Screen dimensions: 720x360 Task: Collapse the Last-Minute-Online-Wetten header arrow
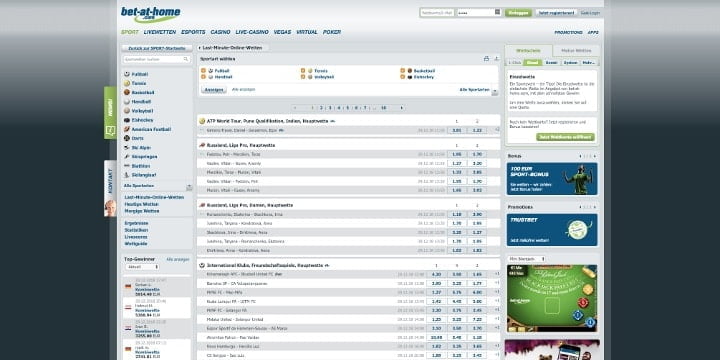coord(200,48)
